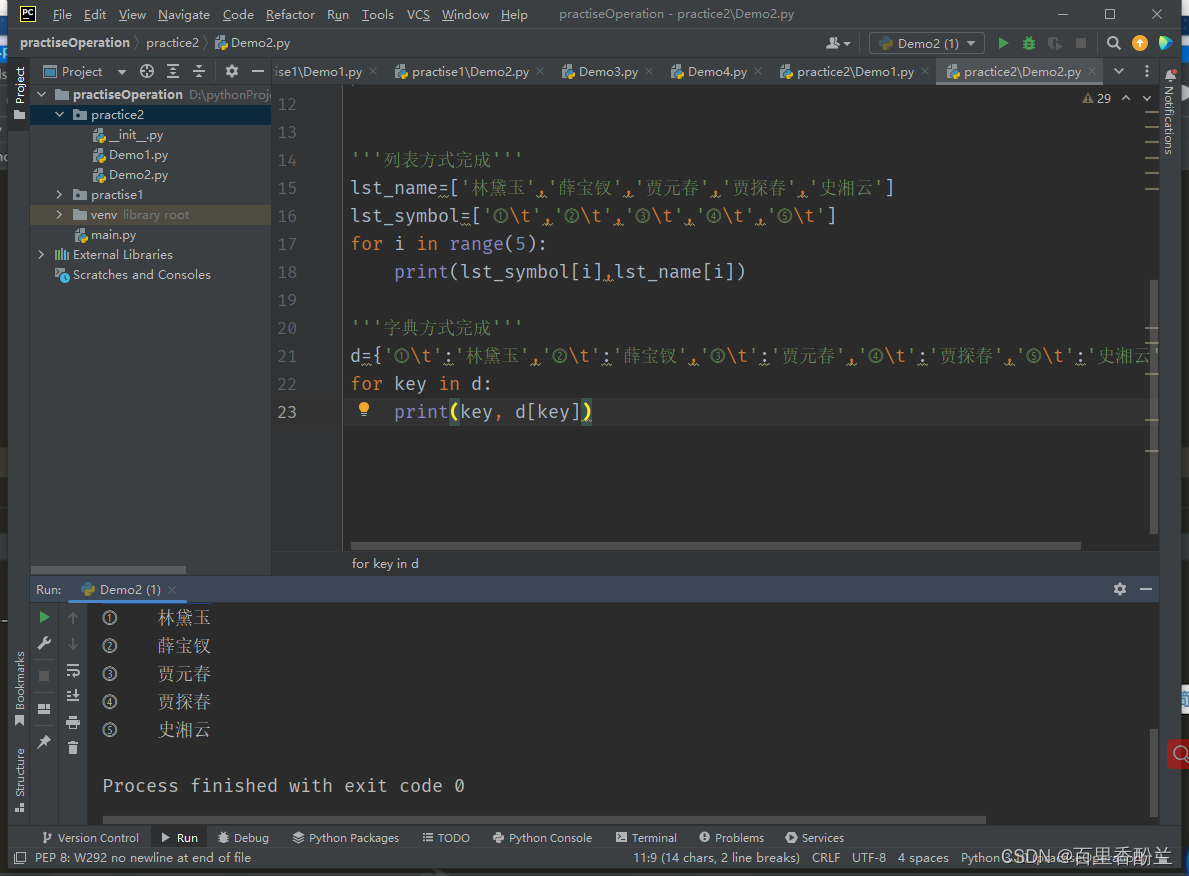Open the VCS menu
This screenshot has width=1189, height=876.
[x=418, y=14]
